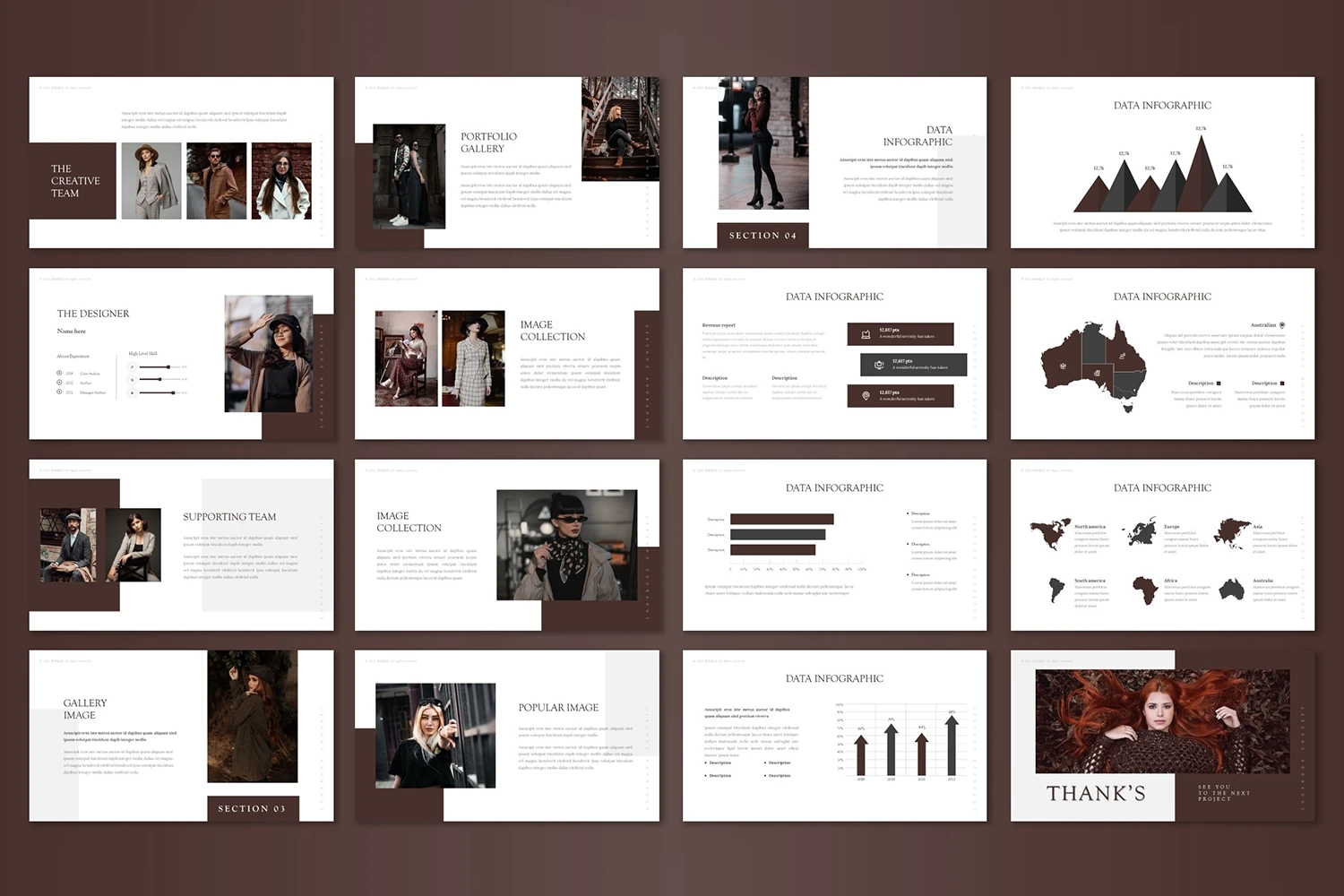Click the SECTION 03 label box
1344x896 pixels.
[252, 808]
